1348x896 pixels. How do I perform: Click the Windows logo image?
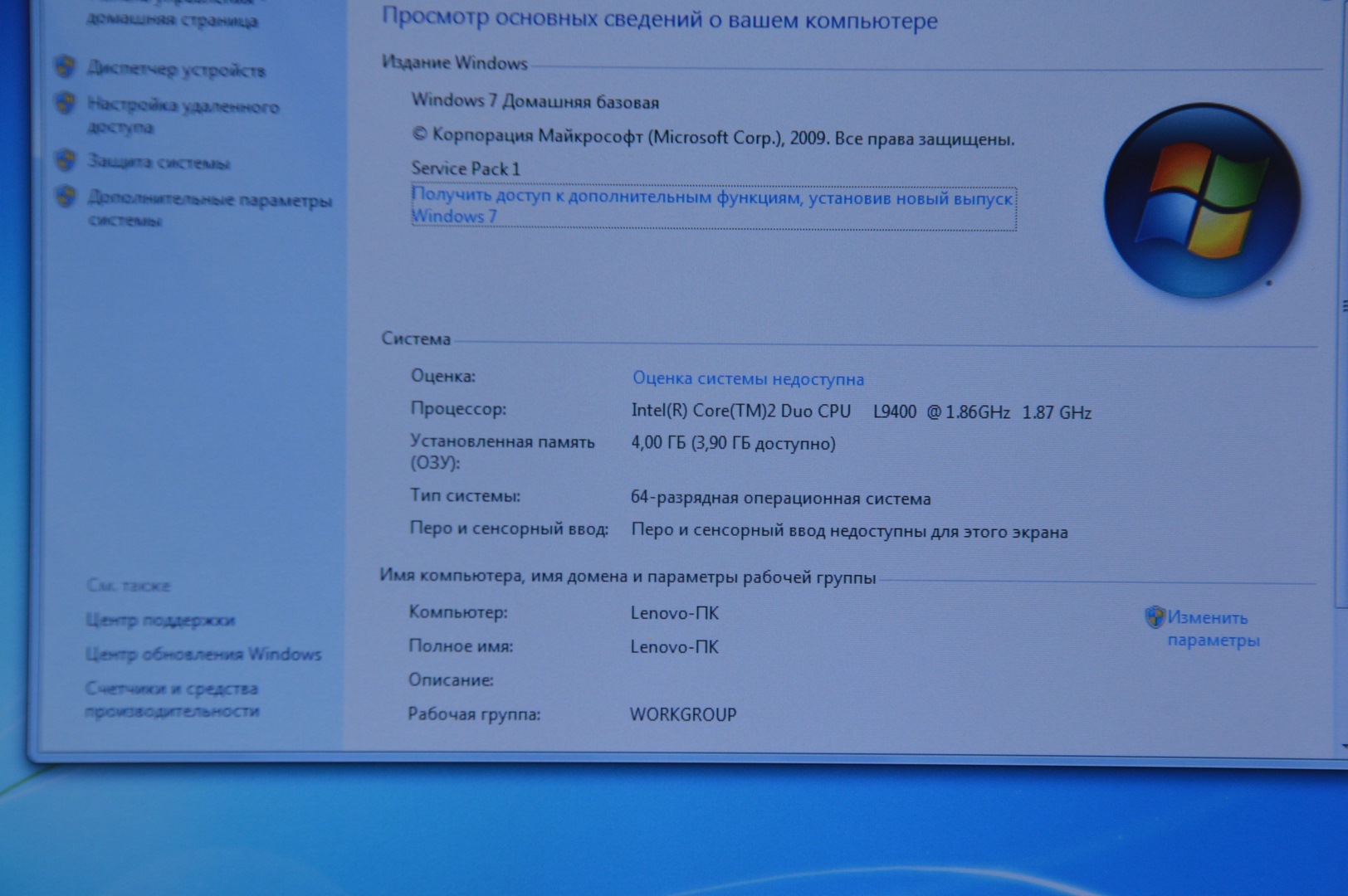1202,201
